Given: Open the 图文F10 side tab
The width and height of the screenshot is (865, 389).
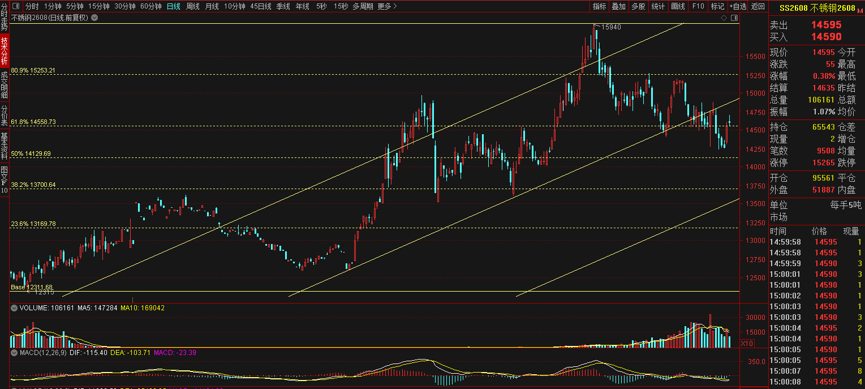Looking at the screenshot, I should pyautogui.click(x=4, y=179).
